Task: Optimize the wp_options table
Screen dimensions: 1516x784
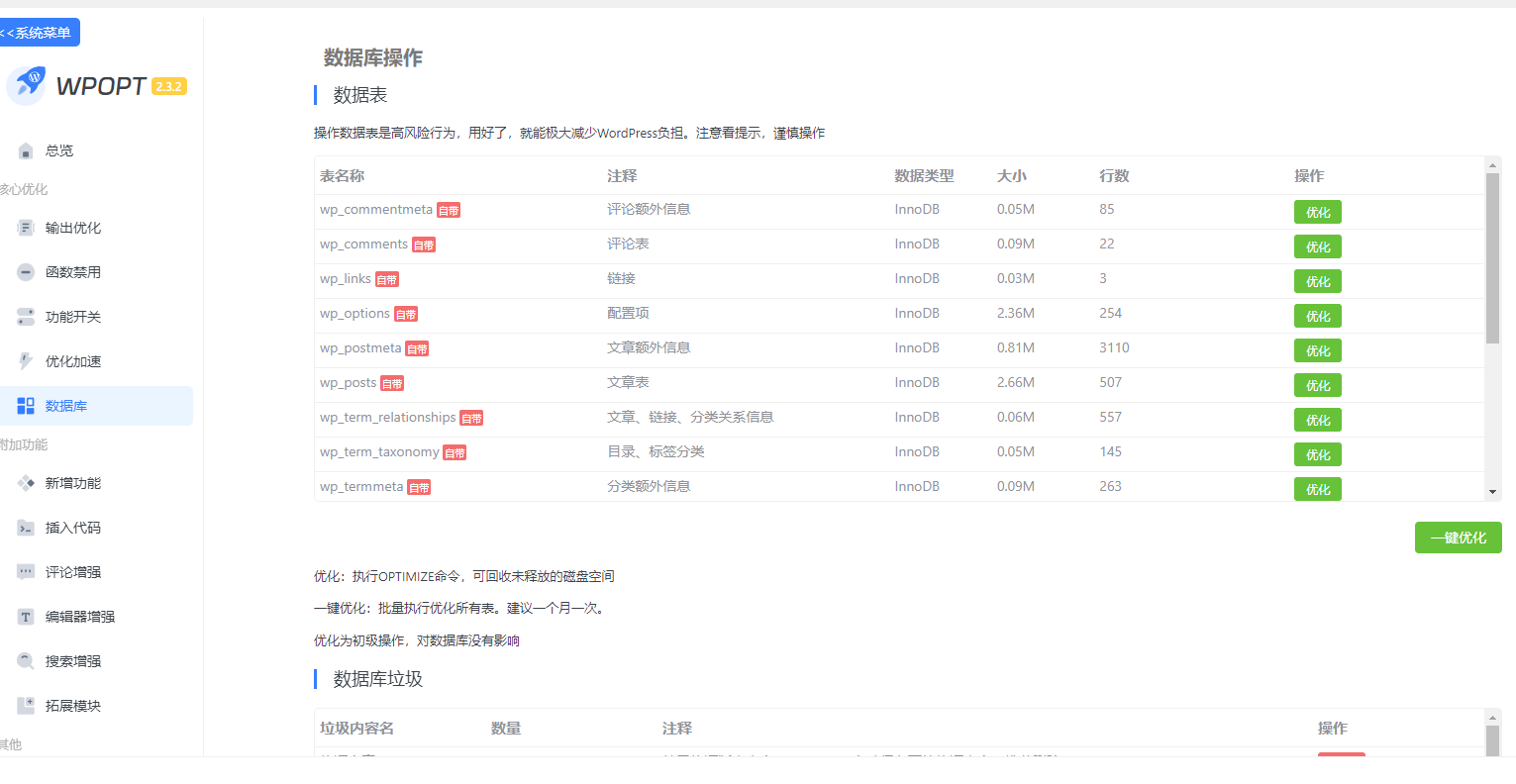Action: [x=1317, y=316]
